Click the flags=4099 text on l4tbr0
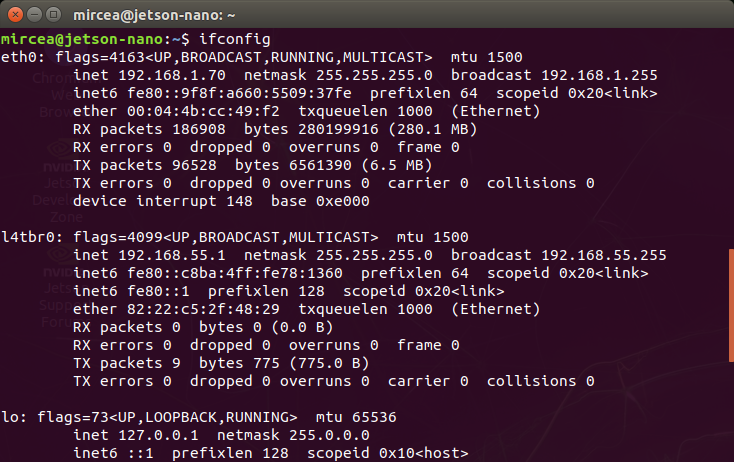Viewport: 734px width, 462px height. coord(118,237)
